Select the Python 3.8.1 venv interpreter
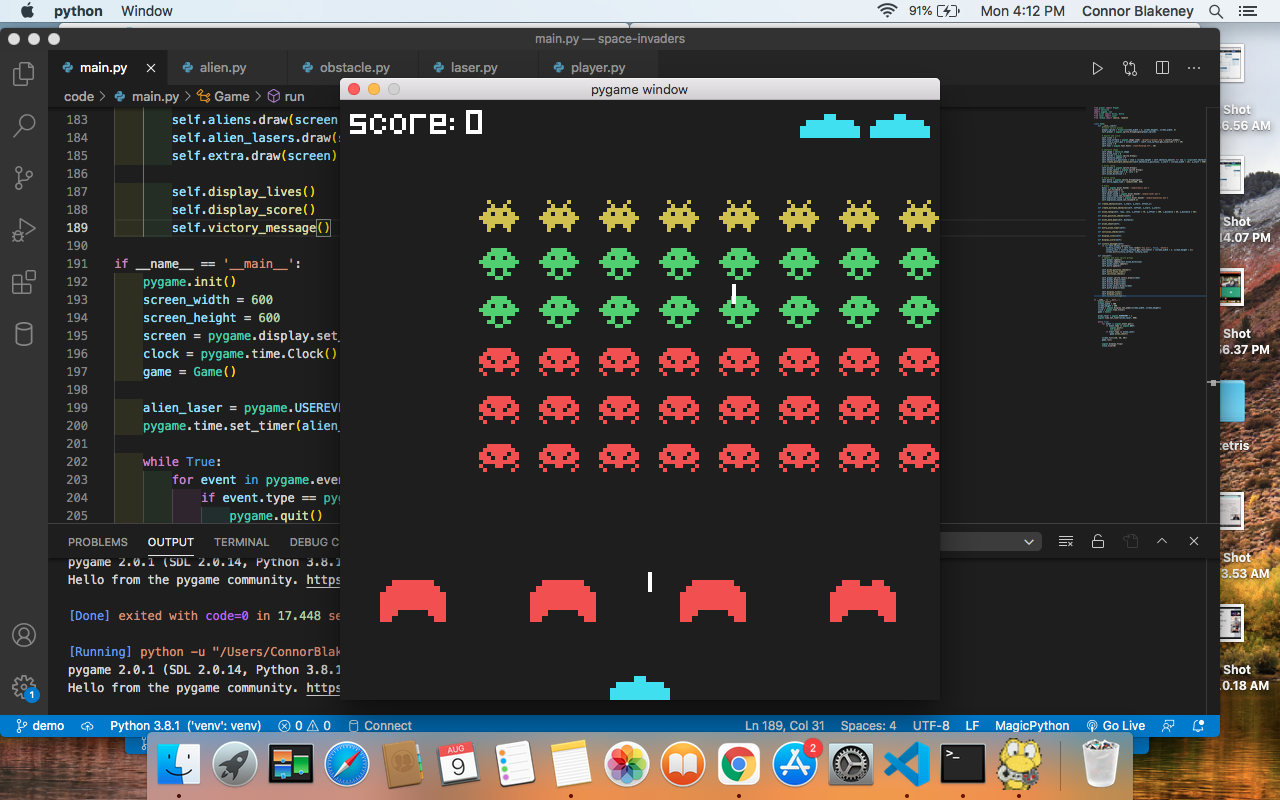The height and width of the screenshot is (800, 1280). pyautogui.click(x=185, y=726)
